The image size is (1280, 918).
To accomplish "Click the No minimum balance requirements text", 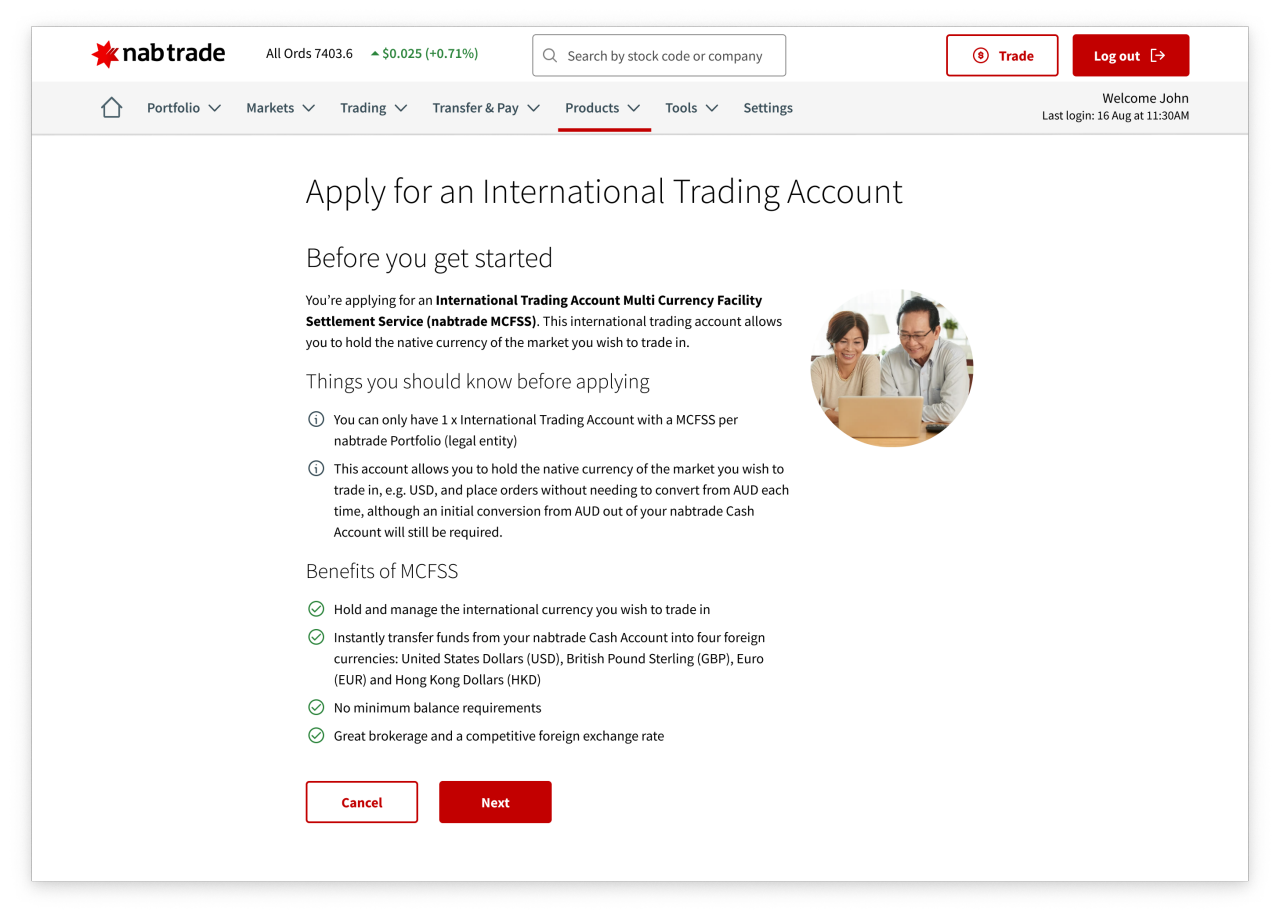I will (x=437, y=708).
